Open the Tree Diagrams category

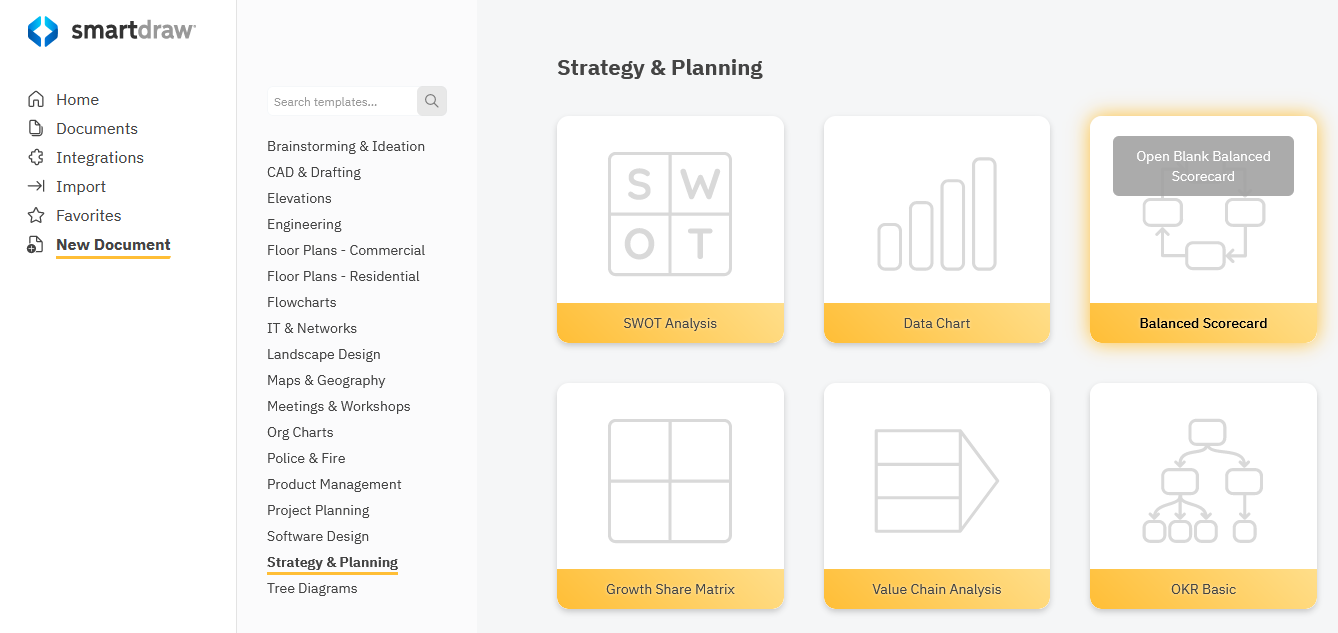coord(312,588)
